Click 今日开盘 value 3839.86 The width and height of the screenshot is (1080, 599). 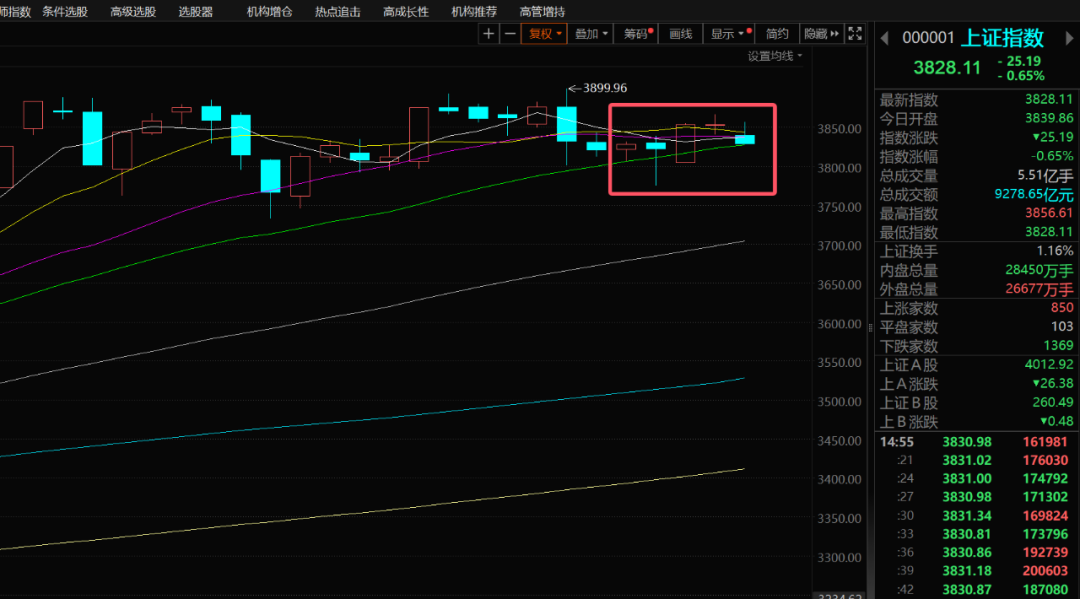point(1048,118)
